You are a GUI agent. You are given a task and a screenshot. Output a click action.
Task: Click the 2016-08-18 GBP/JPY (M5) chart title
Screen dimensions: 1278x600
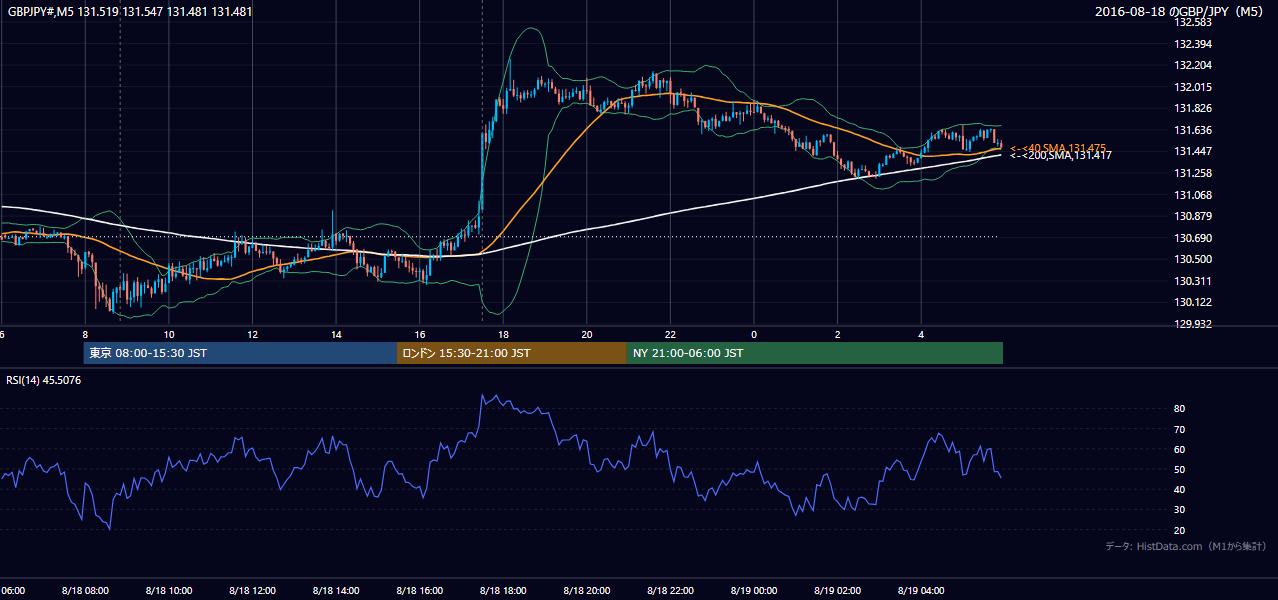[x=1180, y=12]
